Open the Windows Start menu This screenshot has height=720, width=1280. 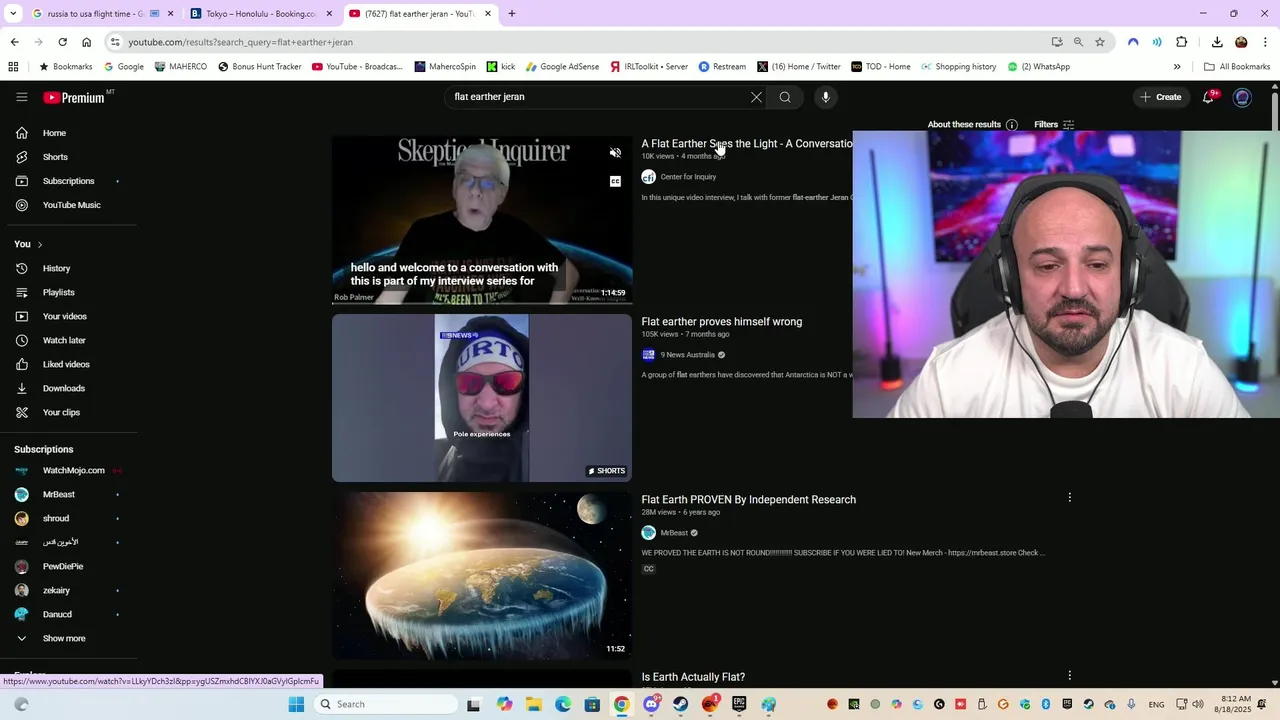point(296,704)
